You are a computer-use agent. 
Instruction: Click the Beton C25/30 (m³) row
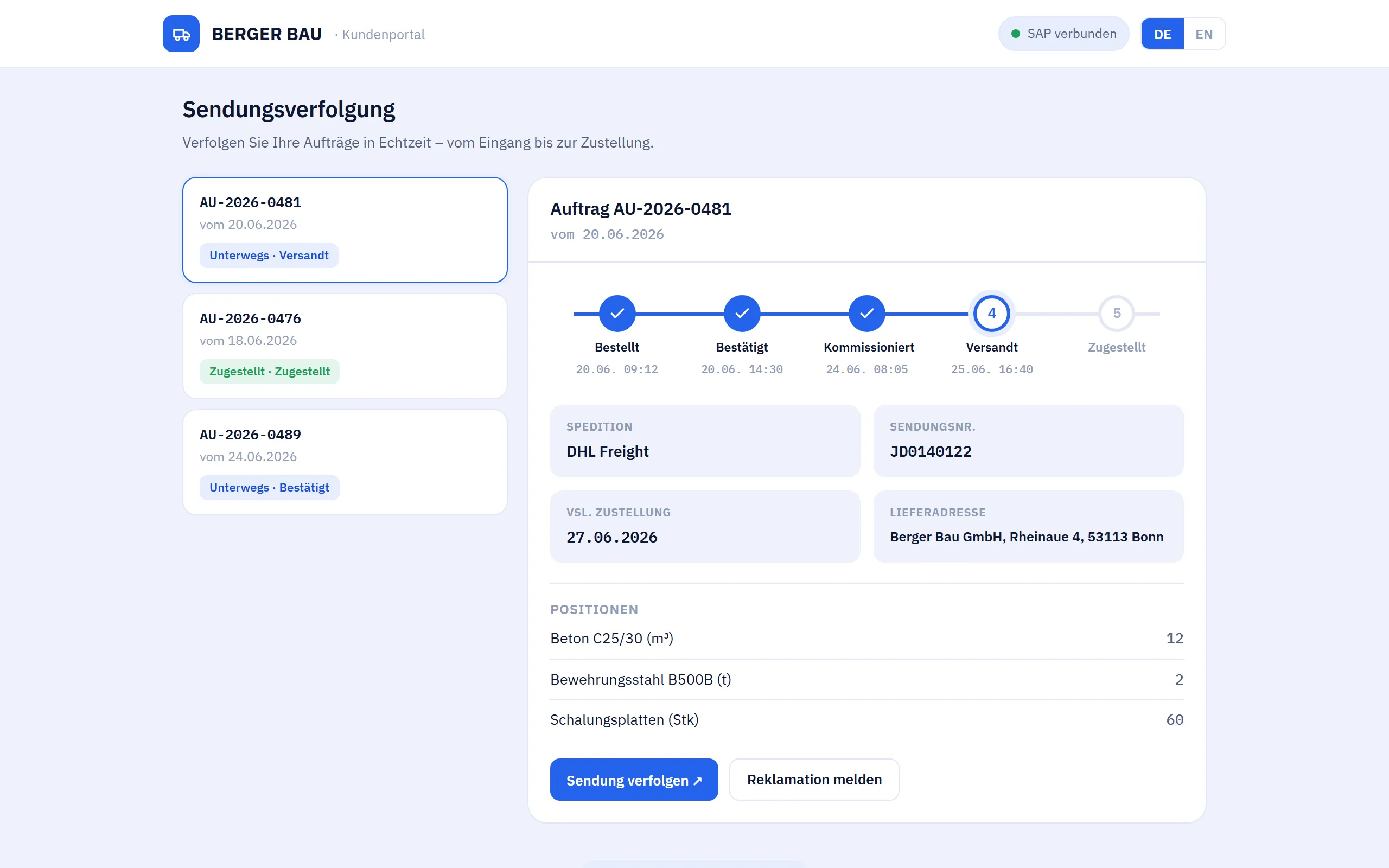(x=866, y=639)
